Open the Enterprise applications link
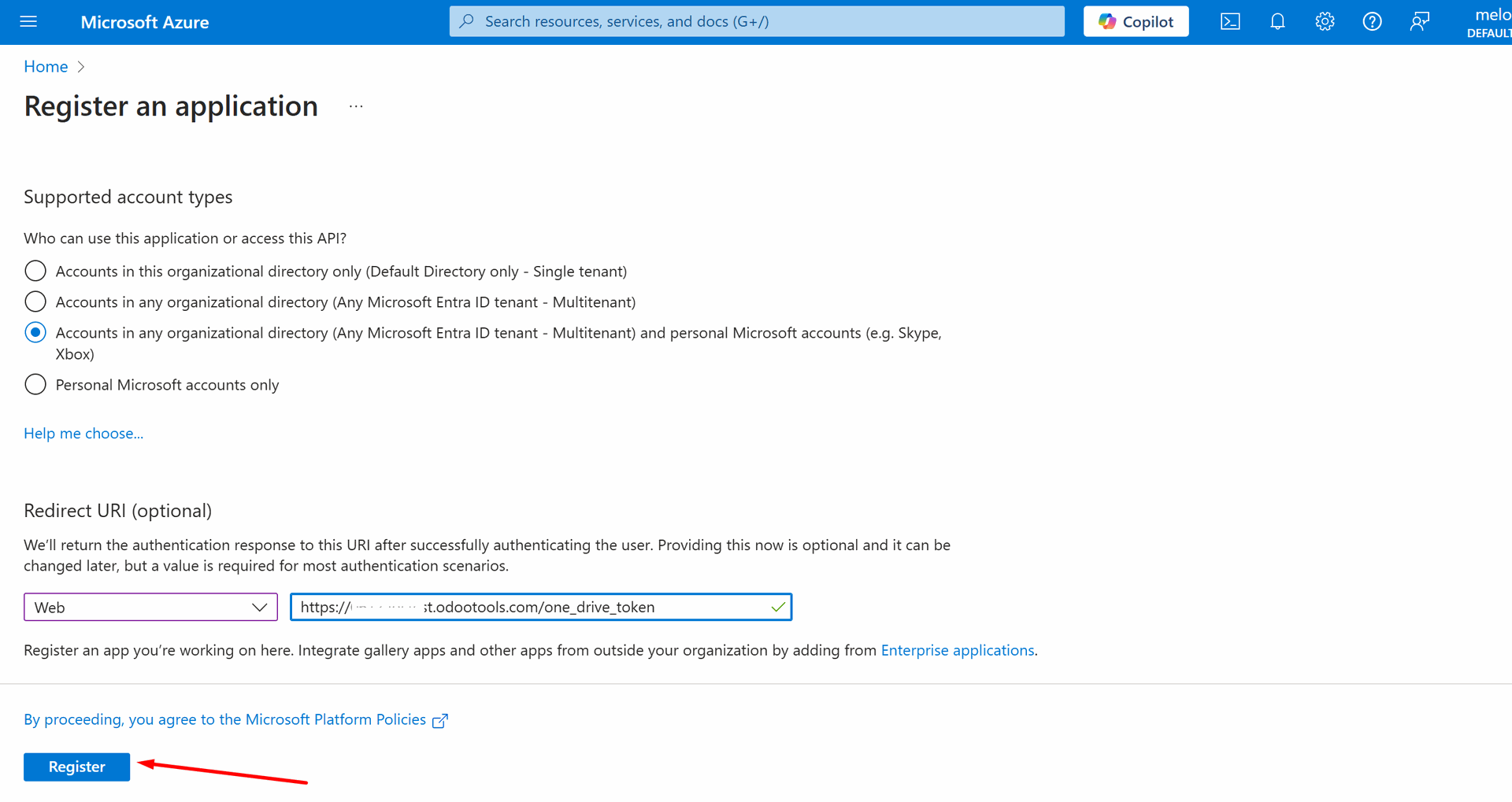Screen dimensions: 1512x802 tap(958, 650)
